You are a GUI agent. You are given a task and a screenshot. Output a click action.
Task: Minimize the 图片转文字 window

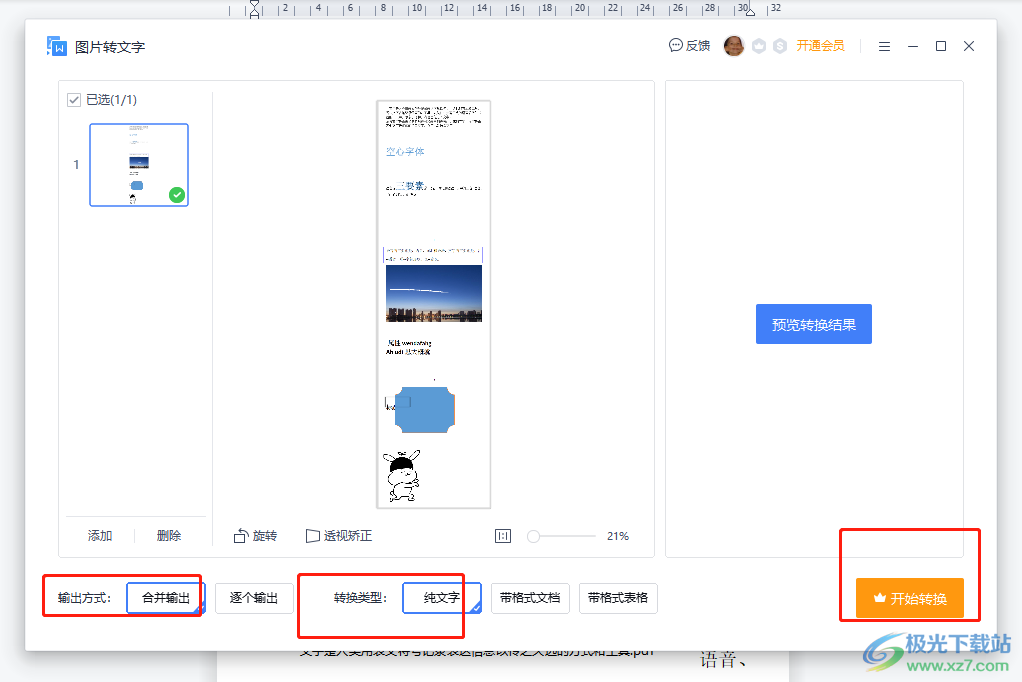pos(912,46)
